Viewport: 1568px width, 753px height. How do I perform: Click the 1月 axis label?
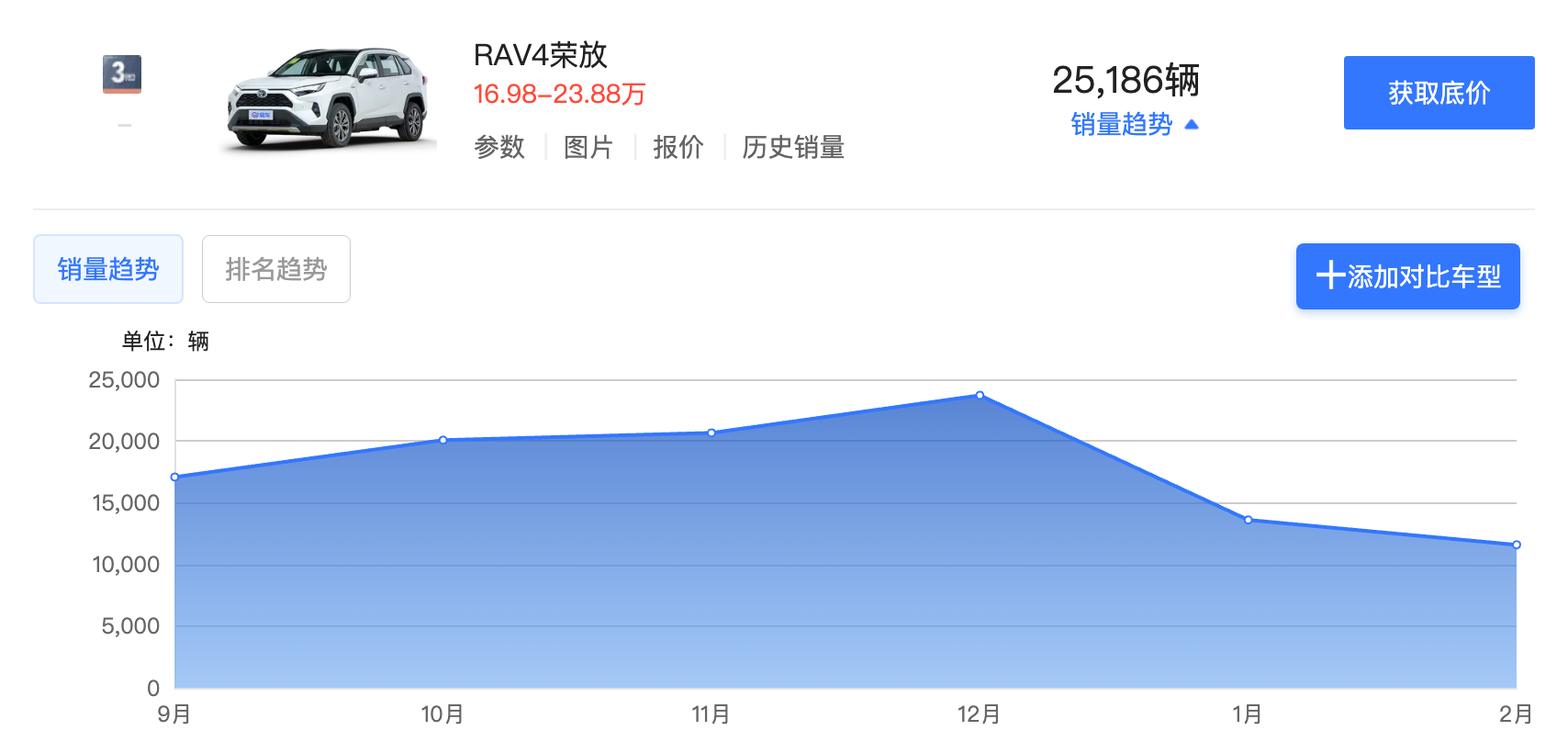coord(1248,714)
